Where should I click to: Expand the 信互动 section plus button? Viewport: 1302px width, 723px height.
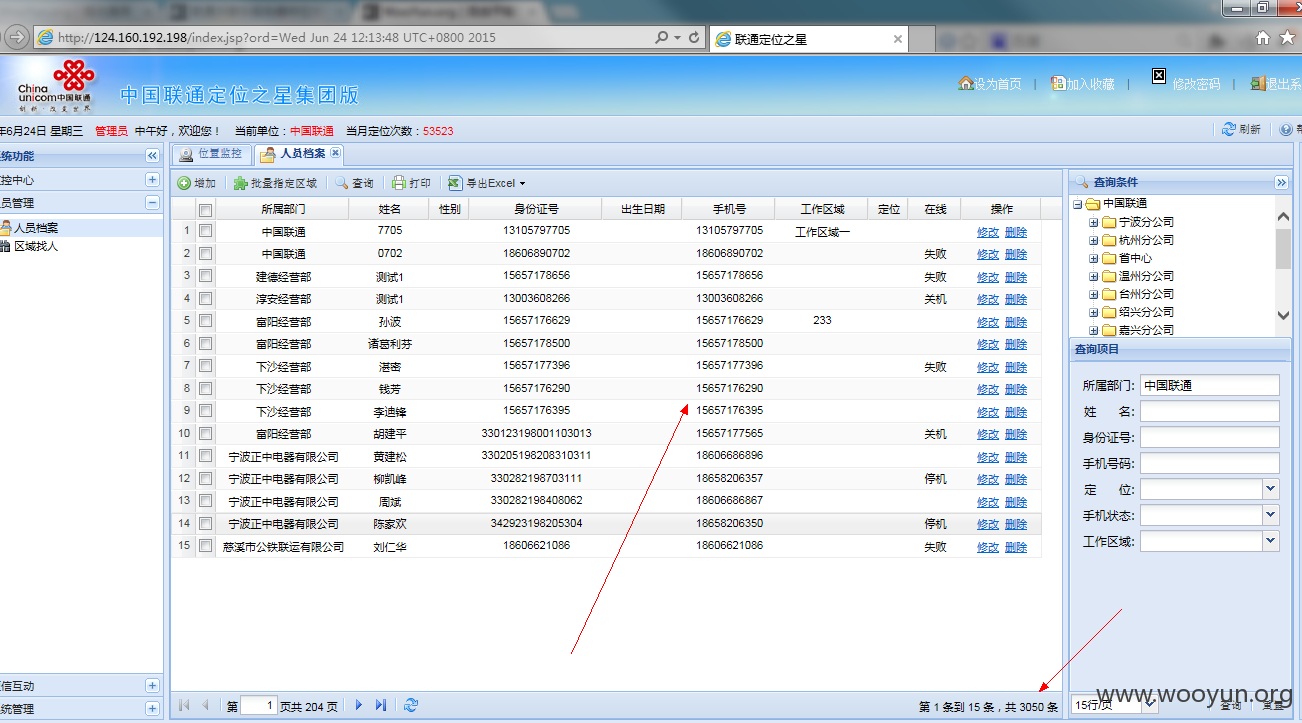click(x=152, y=686)
